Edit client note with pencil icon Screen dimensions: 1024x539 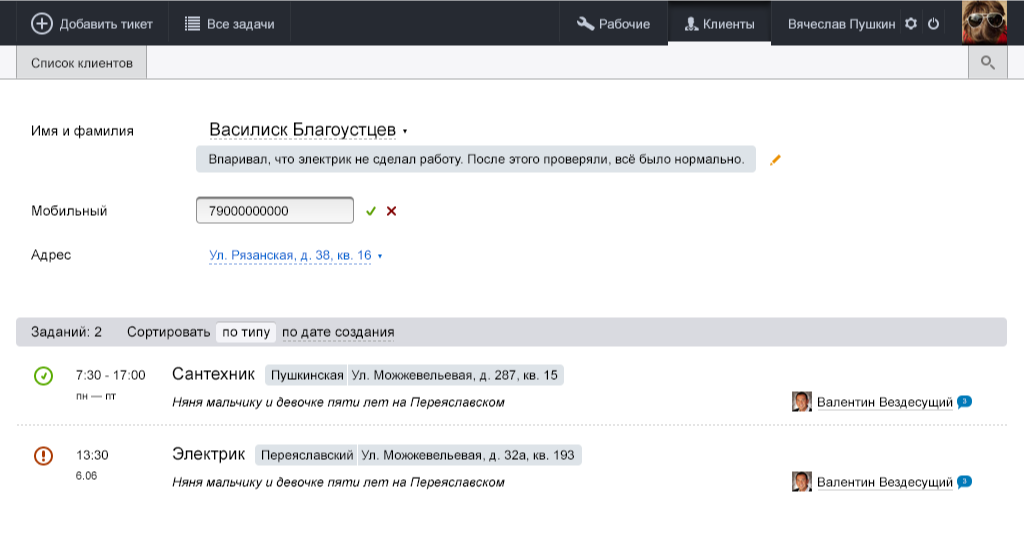(x=775, y=160)
